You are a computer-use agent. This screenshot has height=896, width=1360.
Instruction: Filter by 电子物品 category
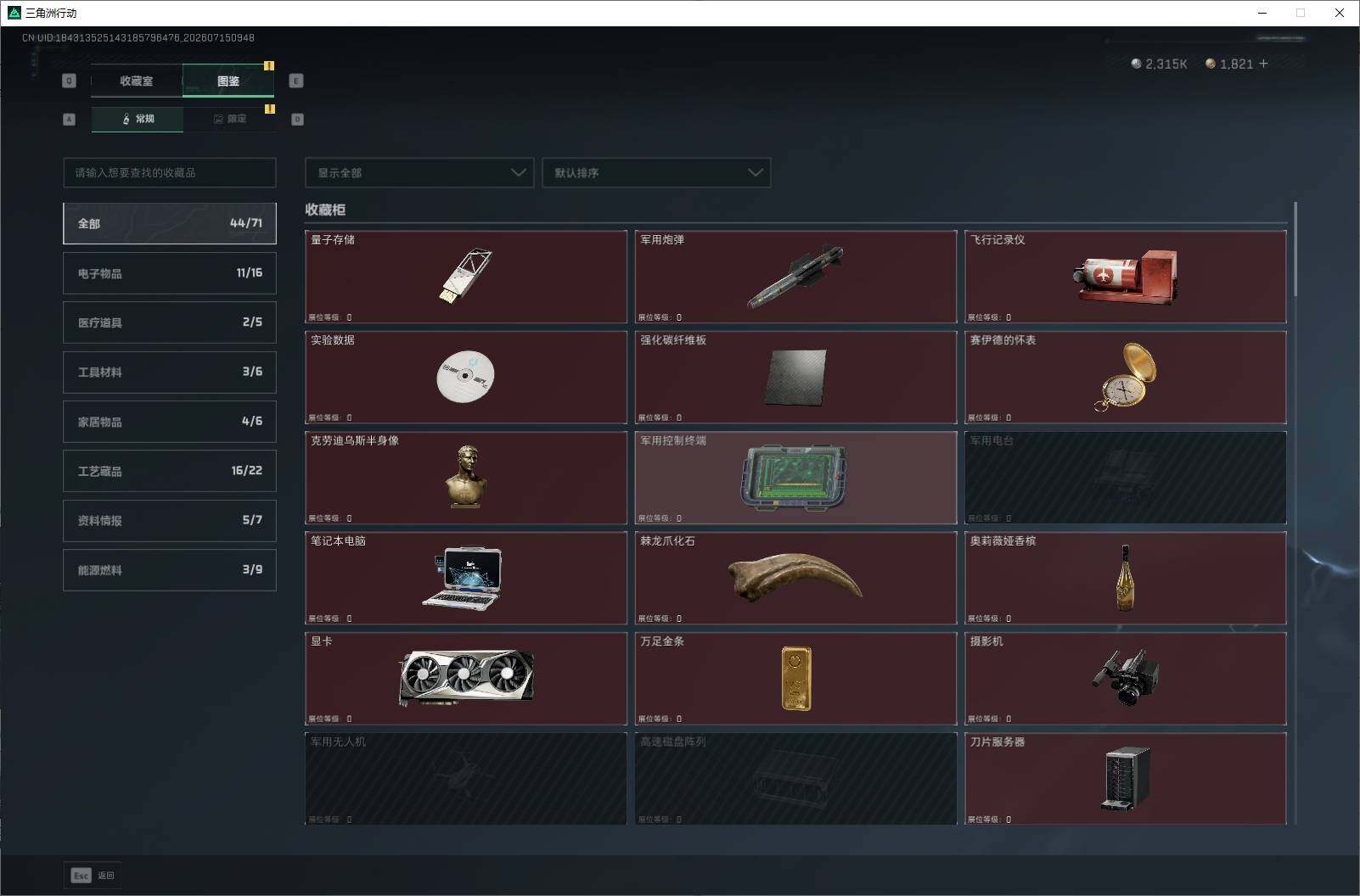(x=170, y=273)
